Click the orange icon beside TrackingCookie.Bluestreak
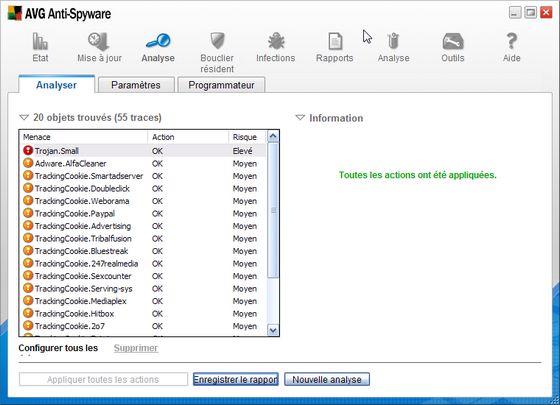Image resolution: width=560 pixels, height=405 pixels. point(28,250)
